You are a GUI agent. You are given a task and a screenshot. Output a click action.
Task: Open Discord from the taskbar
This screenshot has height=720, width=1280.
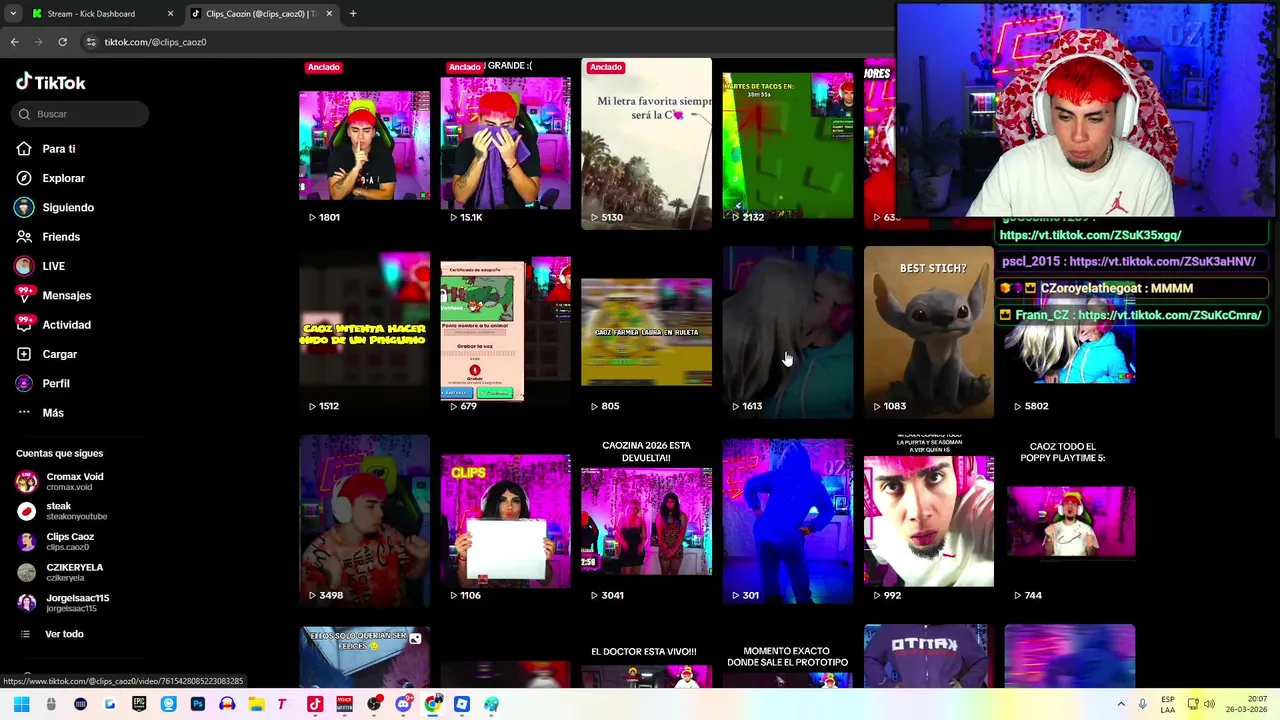[403, 704]
